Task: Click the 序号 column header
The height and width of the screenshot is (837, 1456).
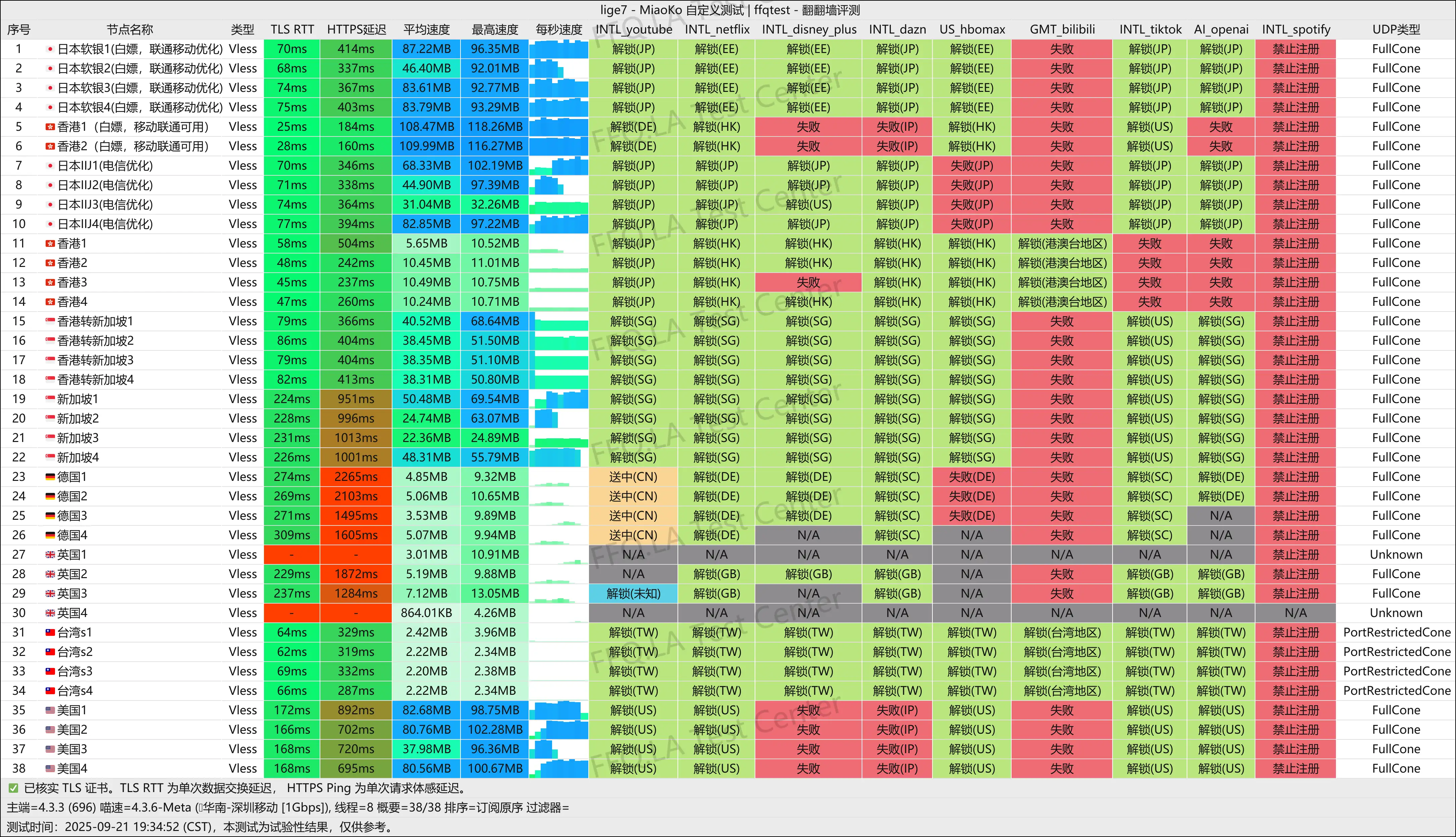Action: click(19, 29)
